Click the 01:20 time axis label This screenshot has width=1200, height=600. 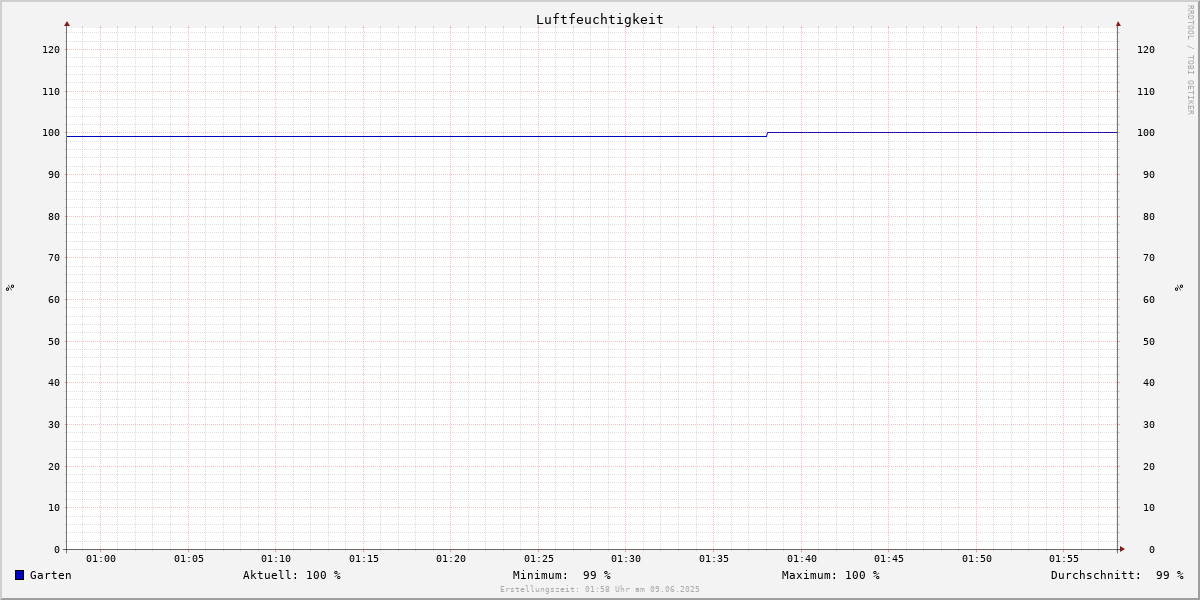[x=451, y=559]
